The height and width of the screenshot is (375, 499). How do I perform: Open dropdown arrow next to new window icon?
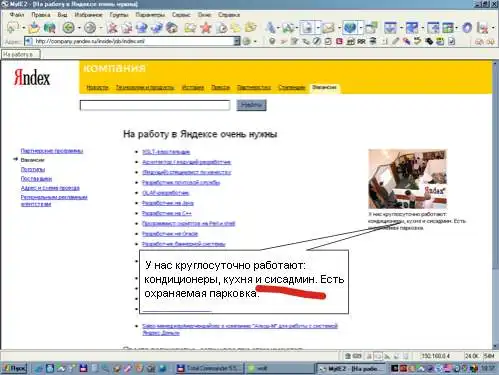pos(23,28)
